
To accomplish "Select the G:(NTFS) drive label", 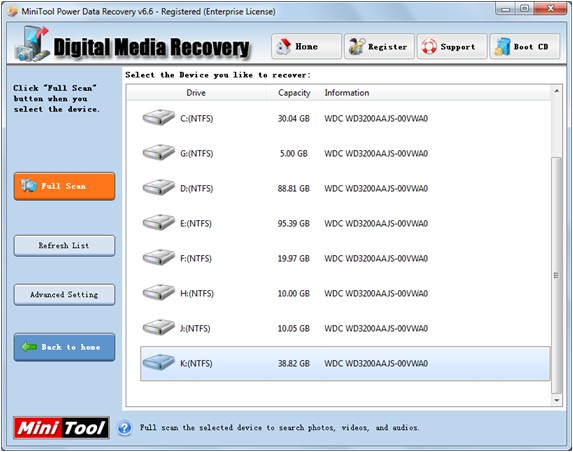I will coord(197,153).
